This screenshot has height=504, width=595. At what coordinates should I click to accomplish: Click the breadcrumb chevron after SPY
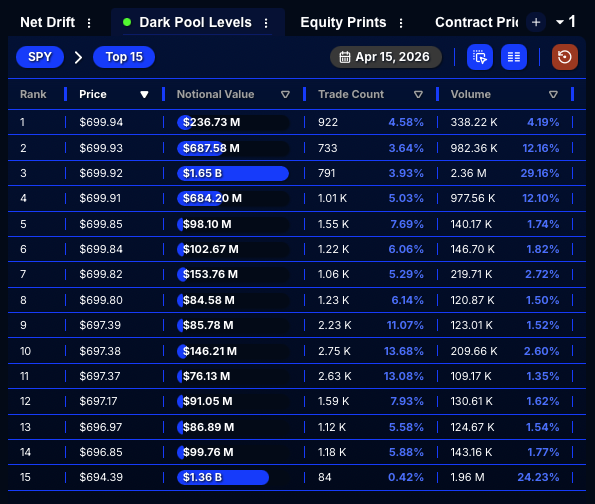tap(78, 57)
